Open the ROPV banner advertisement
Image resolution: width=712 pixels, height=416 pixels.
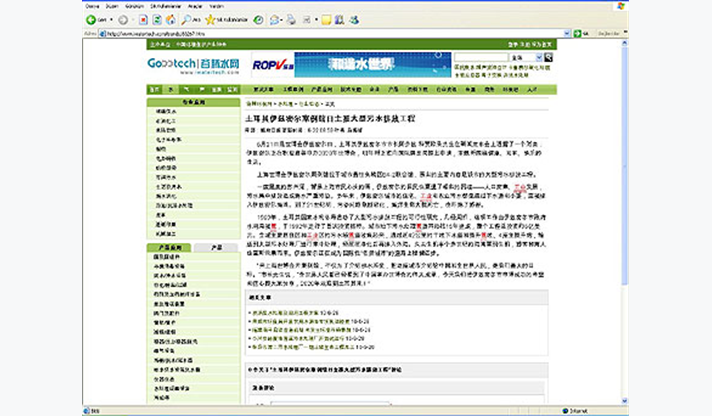(x=272, y=65)
